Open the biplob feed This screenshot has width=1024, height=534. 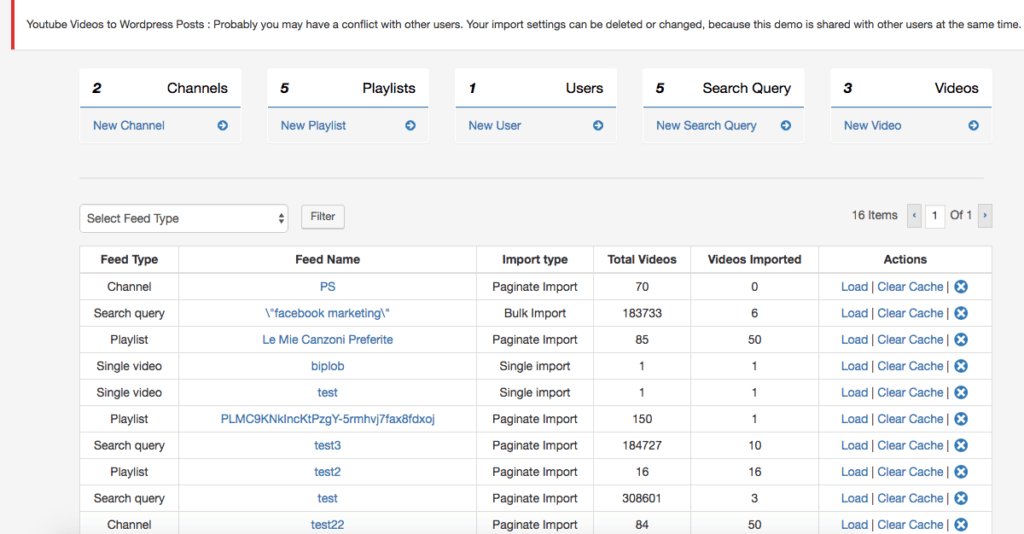tap(328, 366)
